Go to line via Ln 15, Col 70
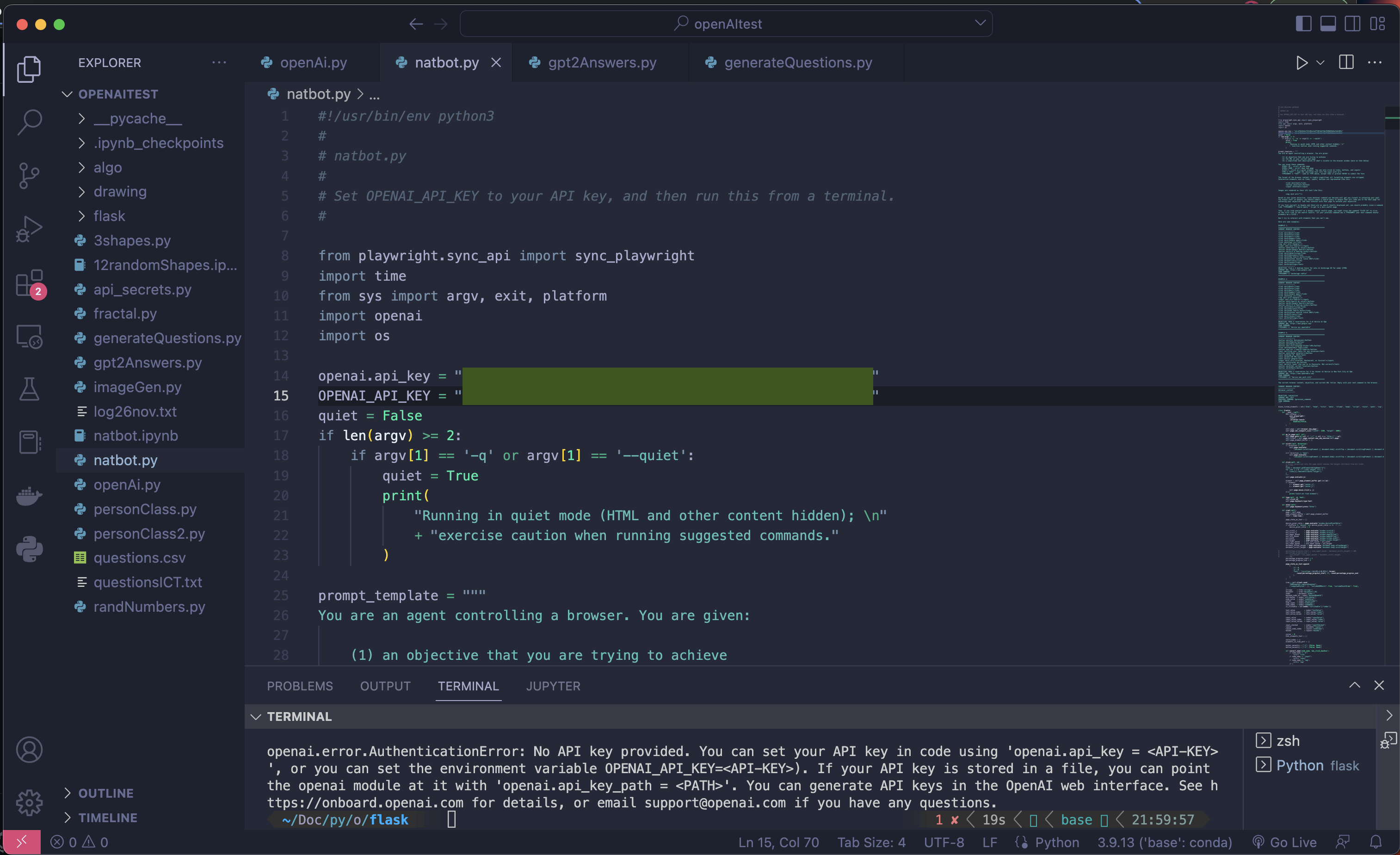The height and width of the screenshot is (855, 1400). click(778, 842)
